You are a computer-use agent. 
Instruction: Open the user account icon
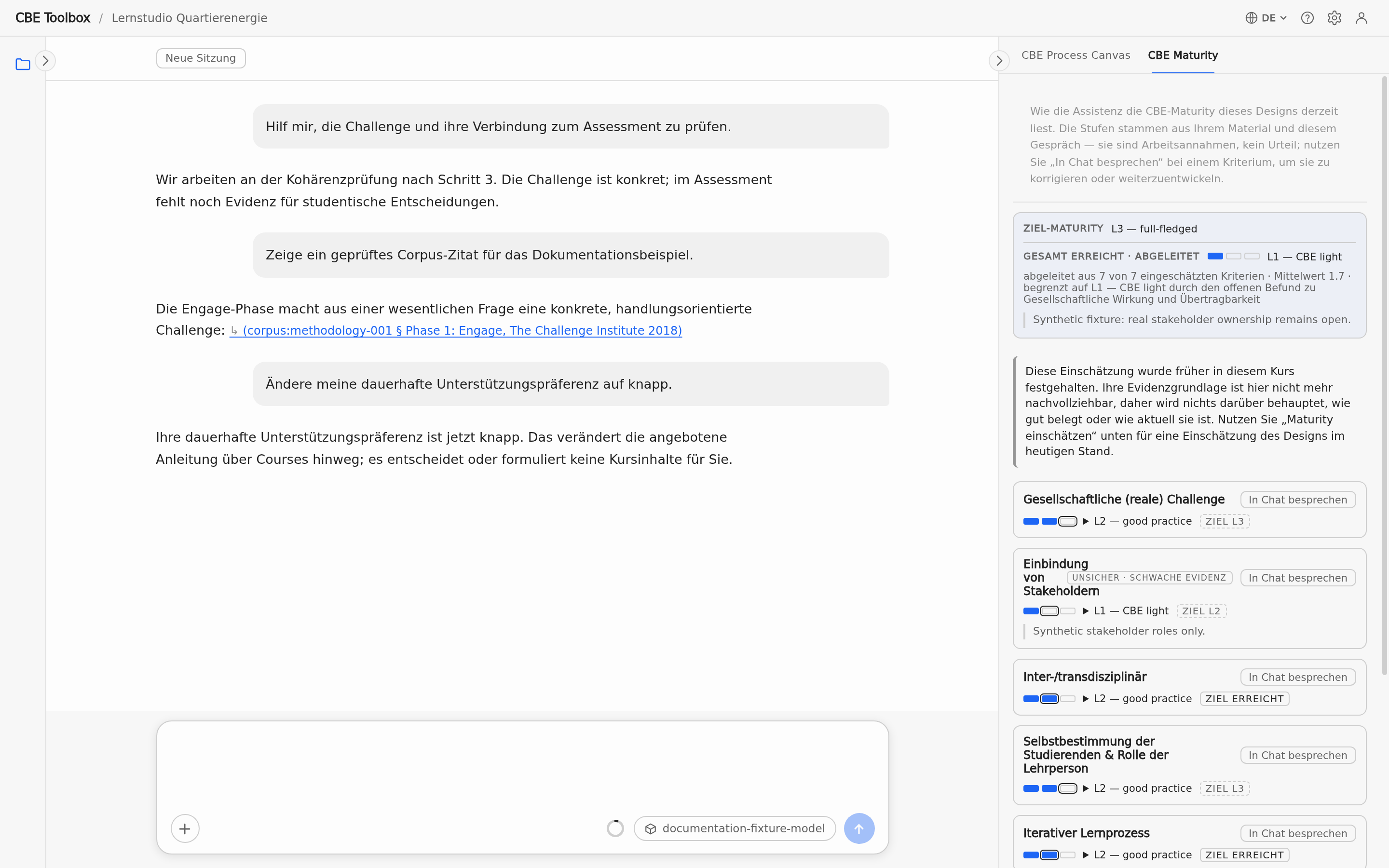pyautogui.click(x=1362, y=18)
